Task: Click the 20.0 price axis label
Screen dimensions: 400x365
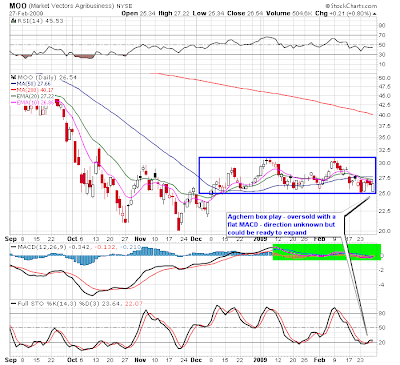Action: click(384, 231)
